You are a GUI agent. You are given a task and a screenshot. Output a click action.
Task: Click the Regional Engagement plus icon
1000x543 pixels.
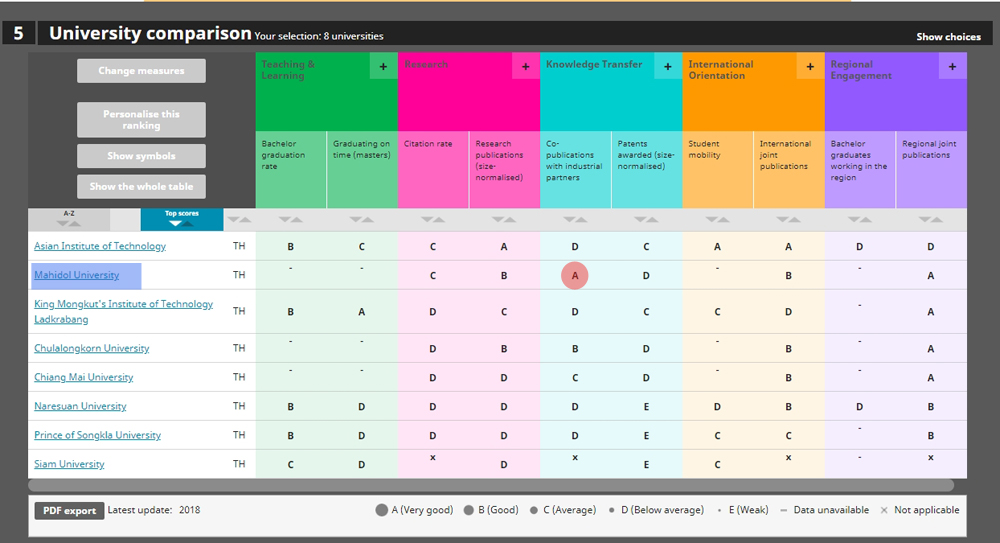(x=952, y=67)
